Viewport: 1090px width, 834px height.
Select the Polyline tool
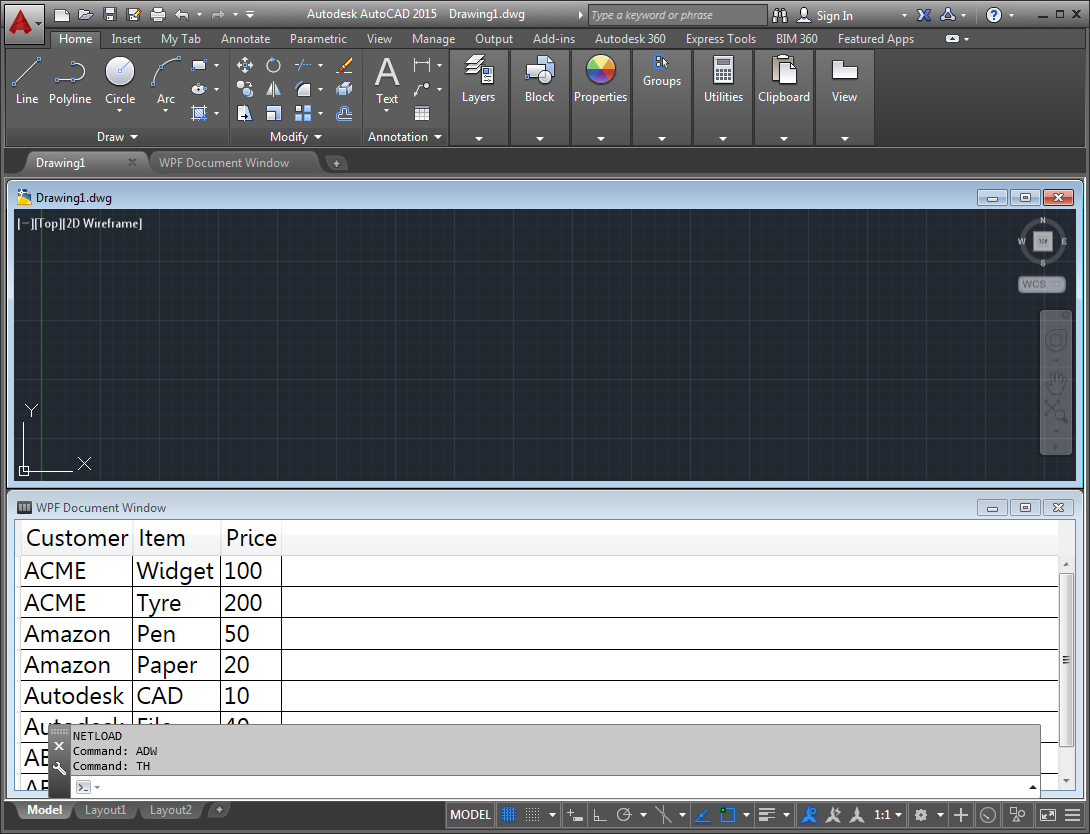[70, 80]
